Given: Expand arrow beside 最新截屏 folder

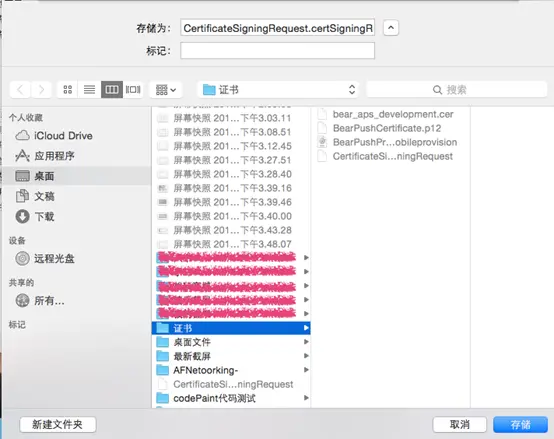Looking at the screenshot, I should point(306,356).
